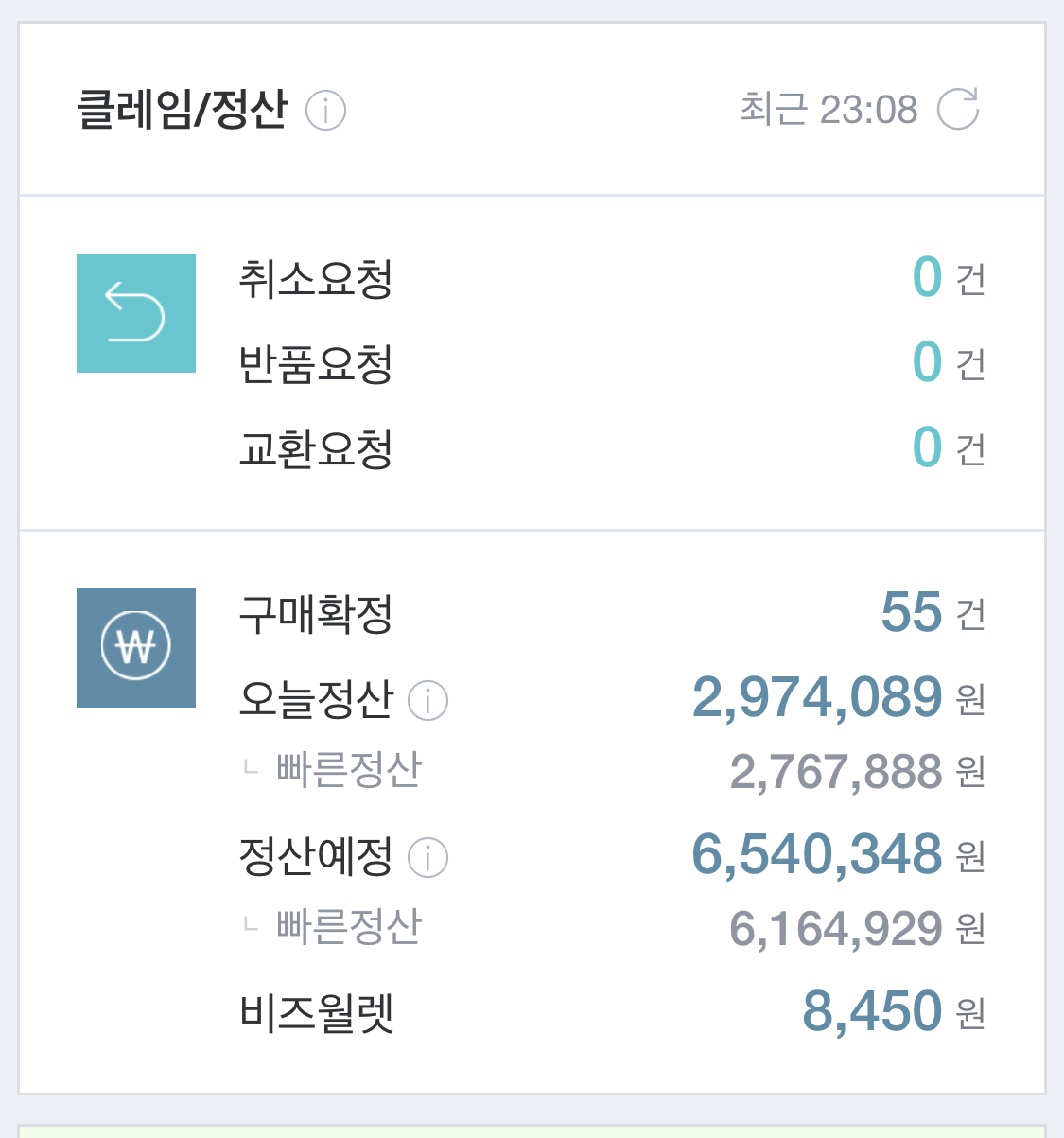Show info tooltip next to 오늘정산
The image size is (1064, 1138).
click(x=427, y=701)
